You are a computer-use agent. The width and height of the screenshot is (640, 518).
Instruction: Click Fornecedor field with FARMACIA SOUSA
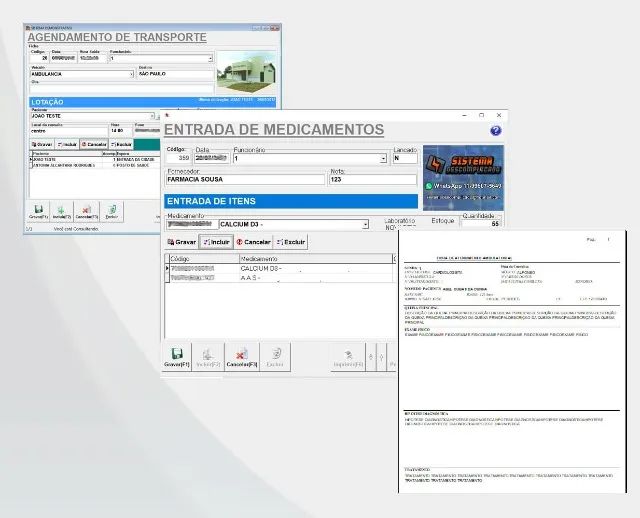coord(245,180)
